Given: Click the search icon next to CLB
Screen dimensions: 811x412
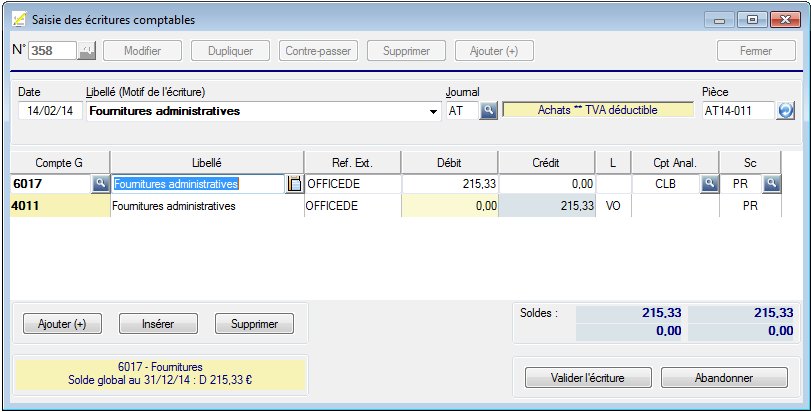Looking at the screenshot, I should point(710,184).
